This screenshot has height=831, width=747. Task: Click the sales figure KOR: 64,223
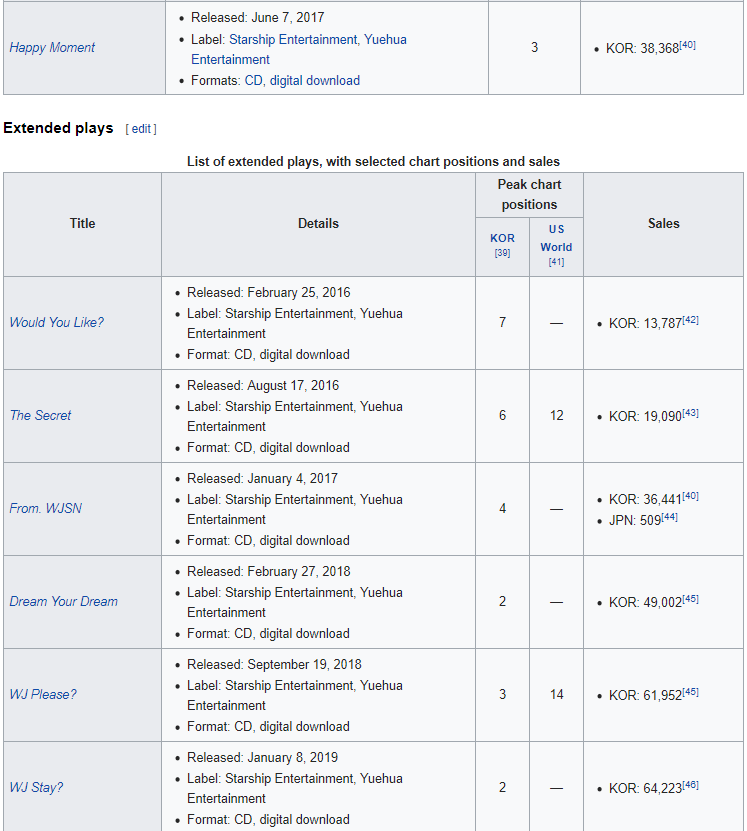[x=645, y=789]
